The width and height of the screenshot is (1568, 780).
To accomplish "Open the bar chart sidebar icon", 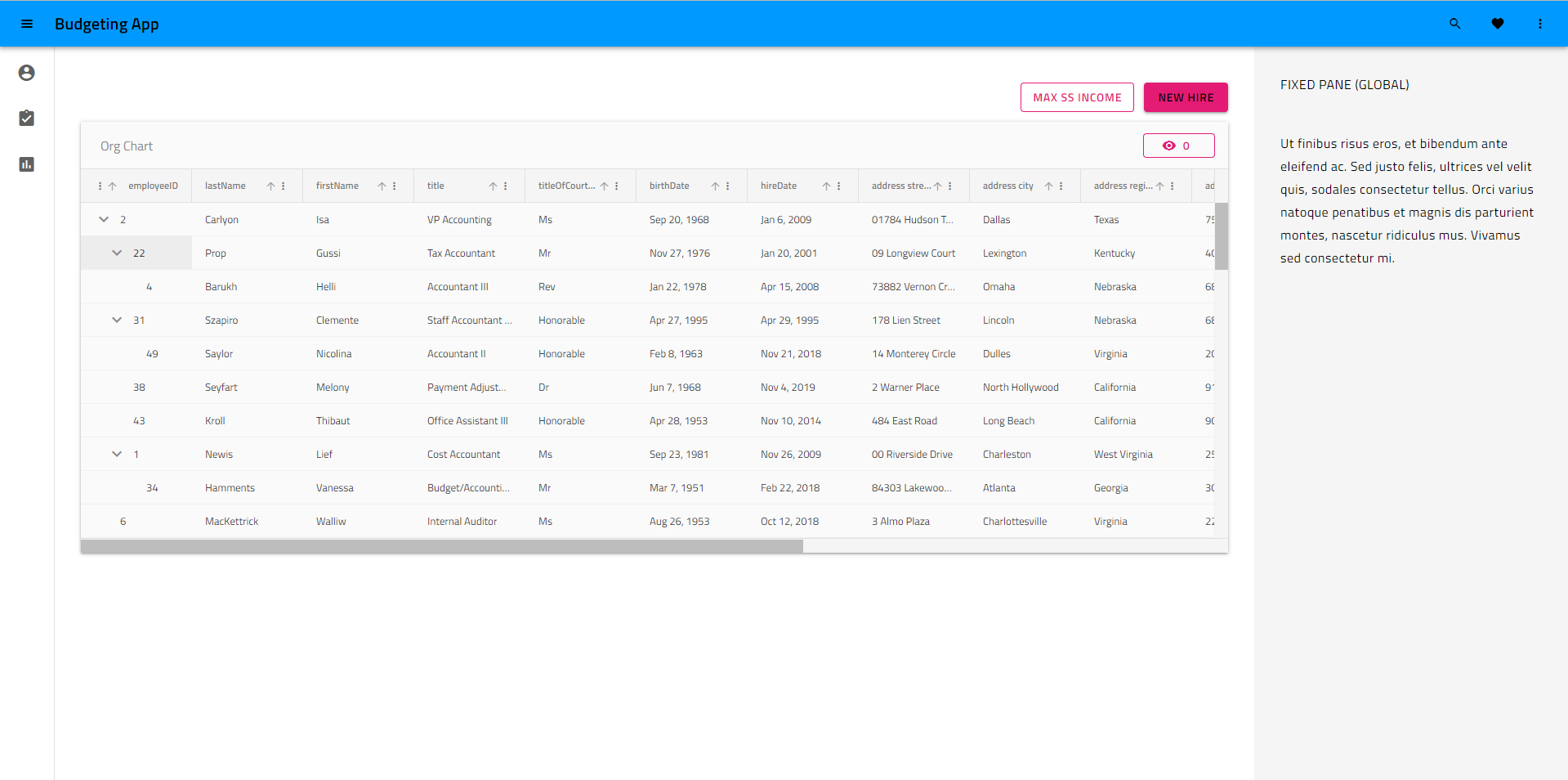I will [26, 164].
